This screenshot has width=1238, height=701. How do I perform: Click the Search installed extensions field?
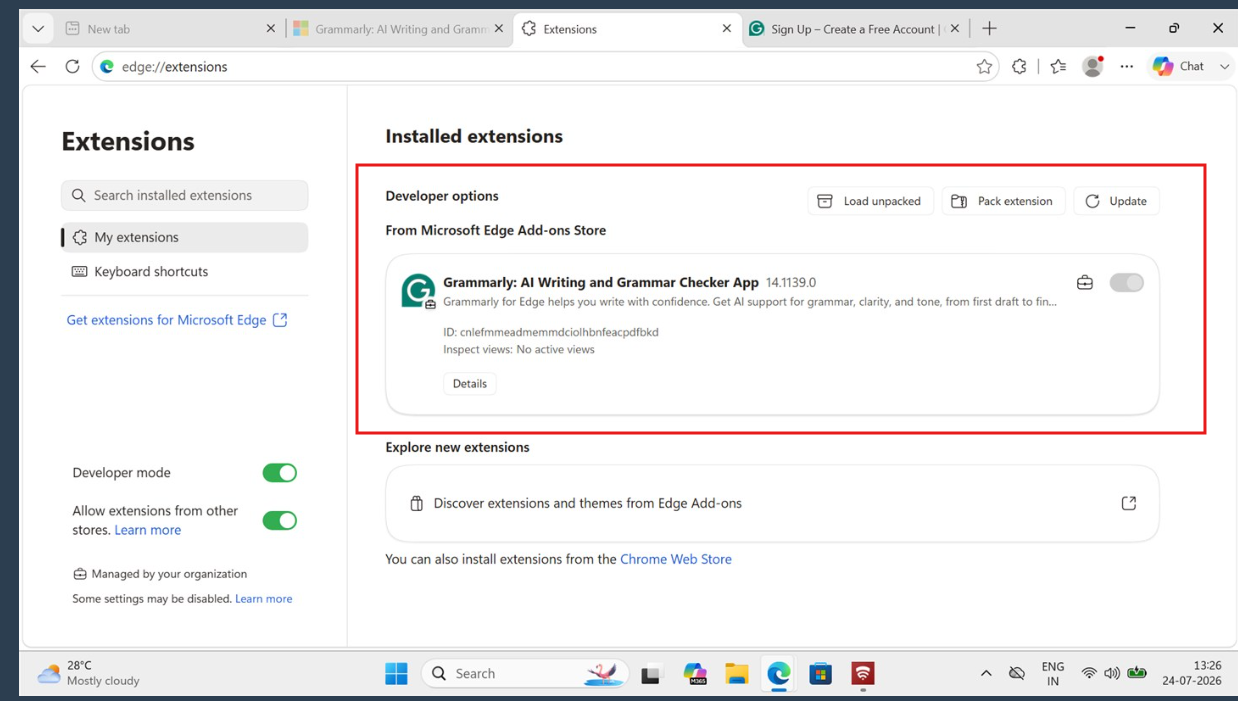184,195
